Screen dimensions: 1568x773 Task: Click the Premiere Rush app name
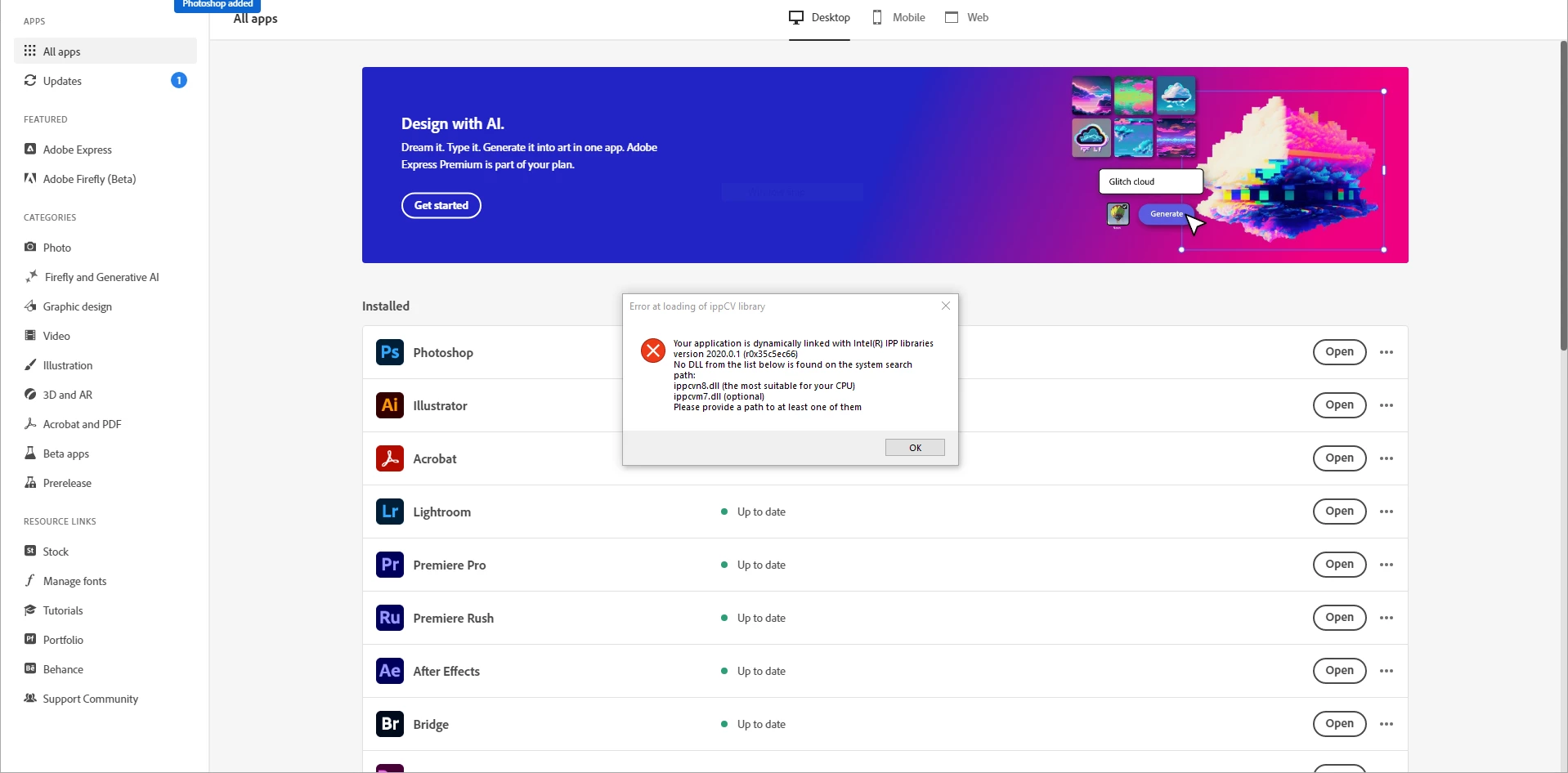pyautogui.click(x=454, y=619)
